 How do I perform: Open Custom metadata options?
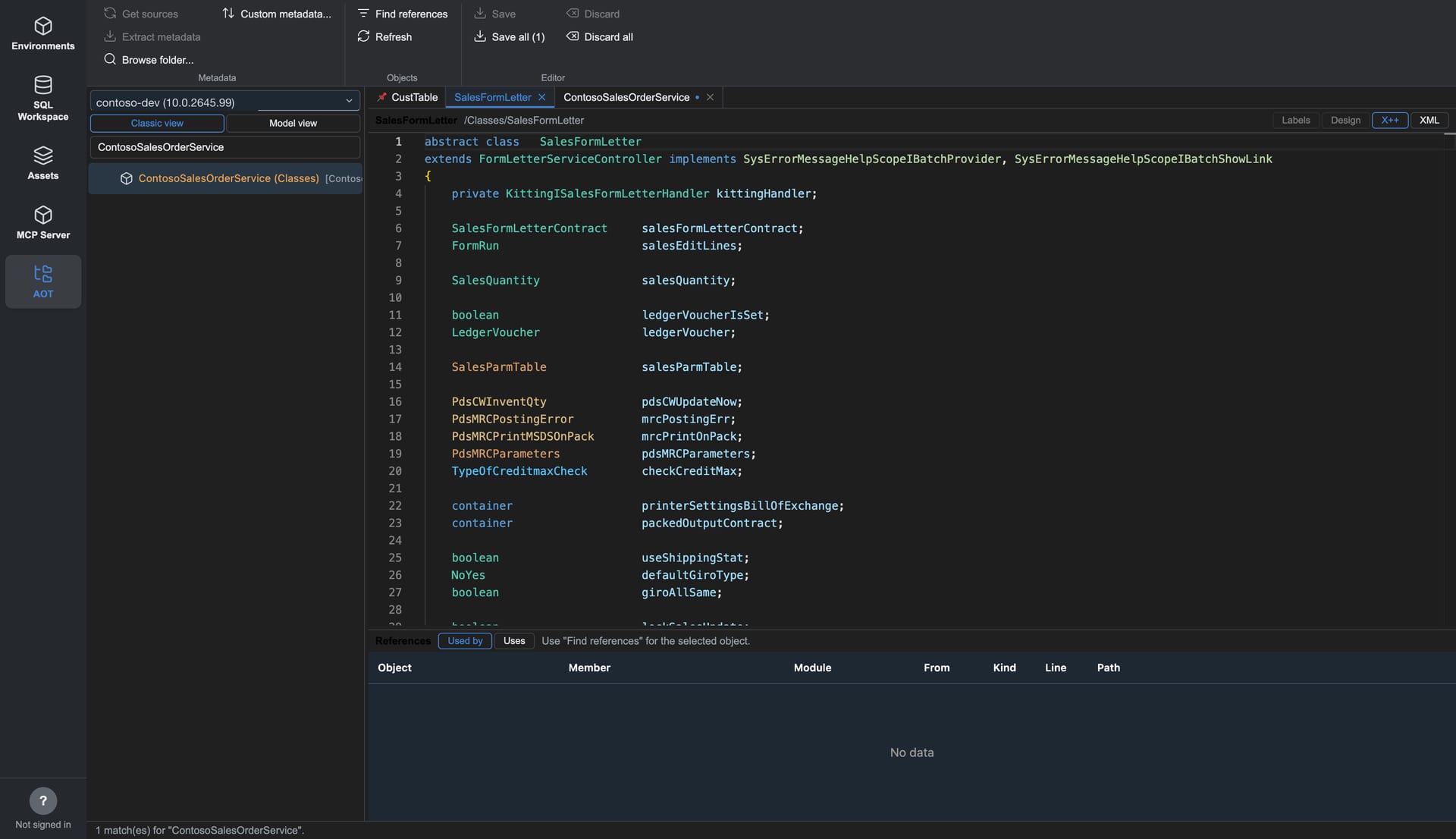(277, 14)
